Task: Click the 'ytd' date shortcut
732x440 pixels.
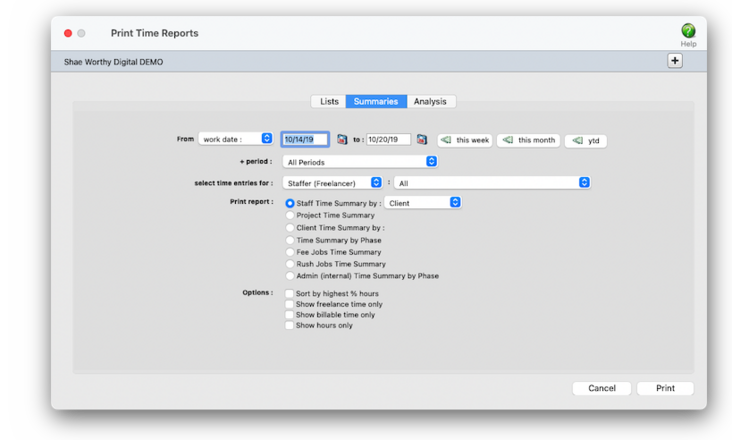Action: click(x=585, y=140)
